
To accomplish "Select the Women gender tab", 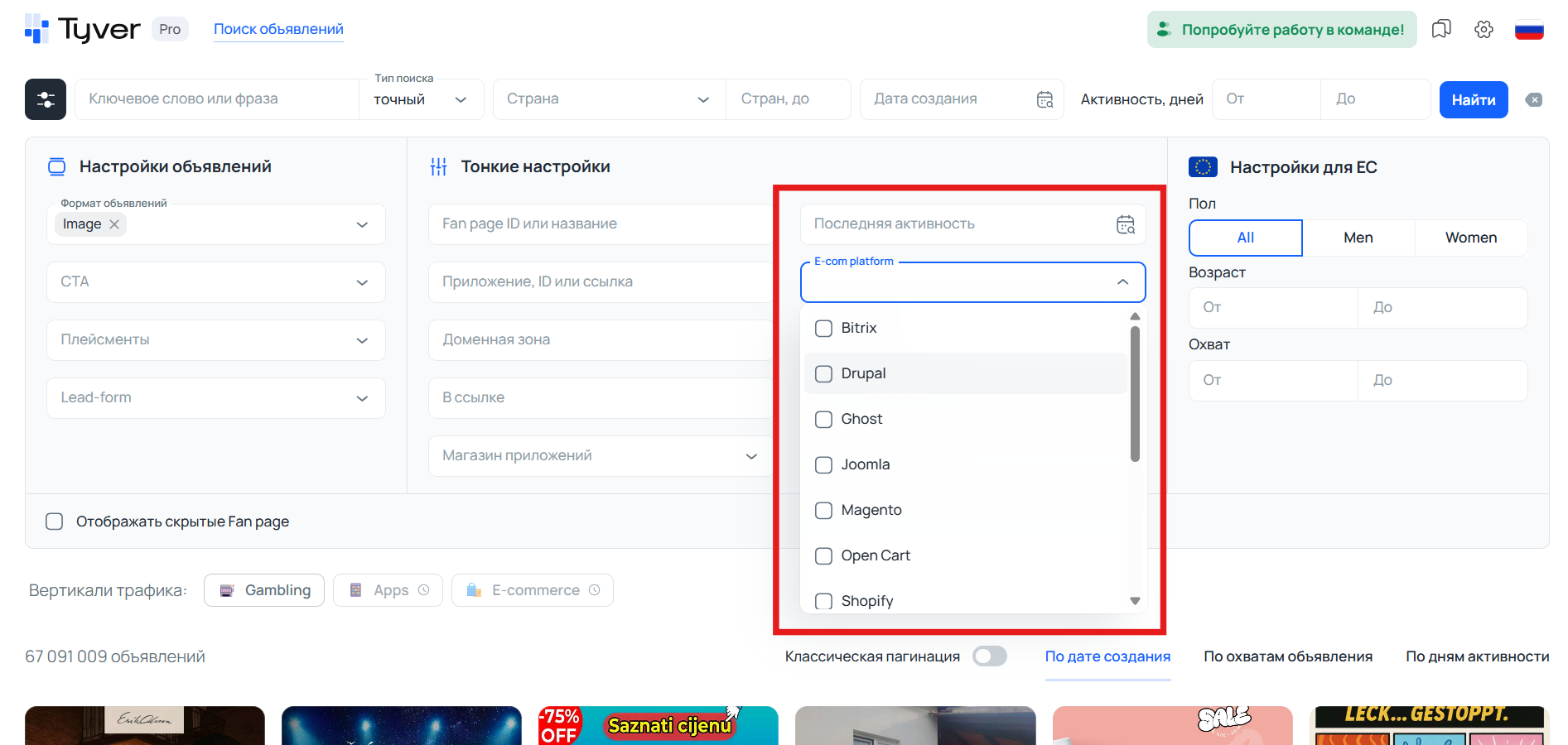I will pos(1471,238).
